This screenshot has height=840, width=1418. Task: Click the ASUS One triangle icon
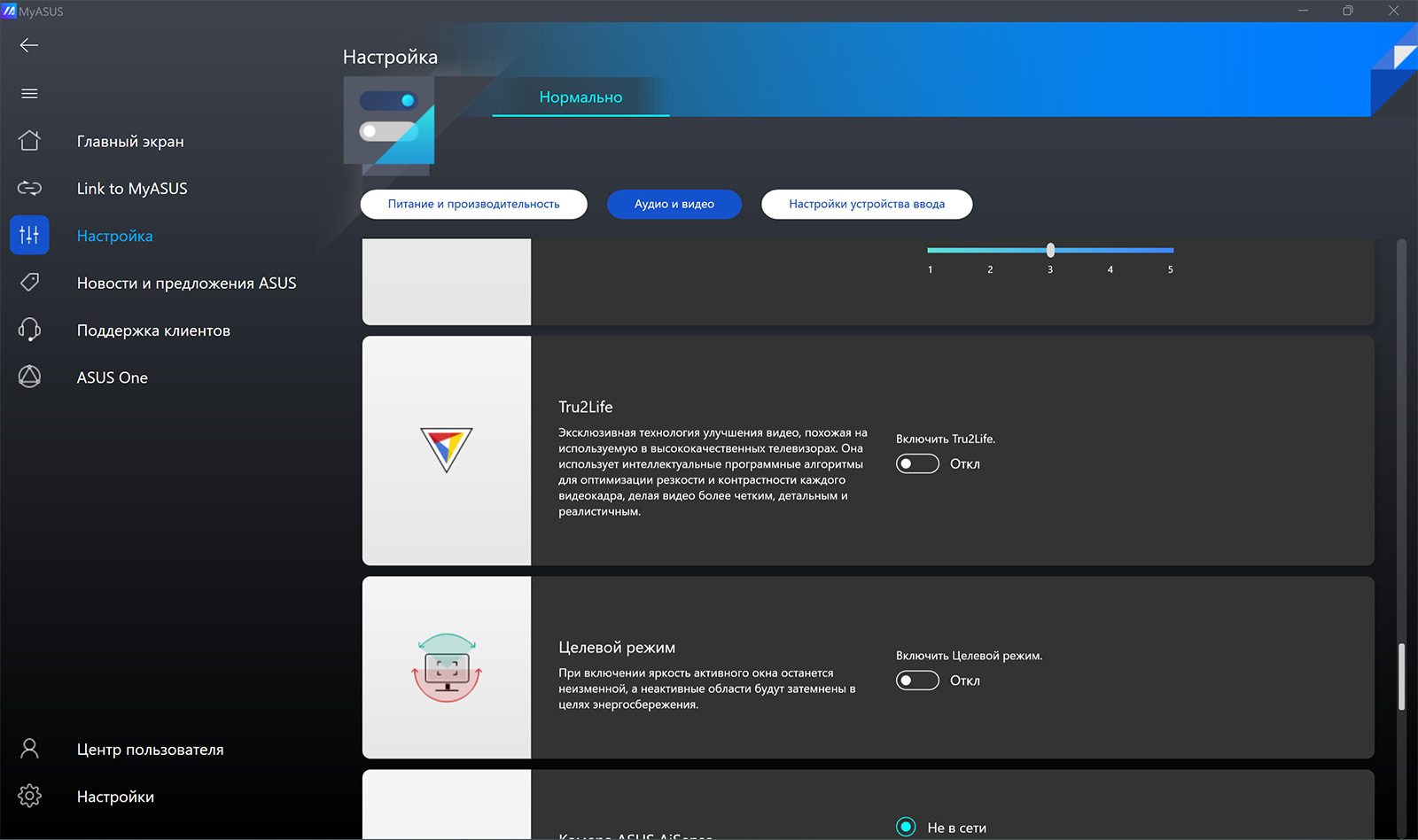click(29, 377)
